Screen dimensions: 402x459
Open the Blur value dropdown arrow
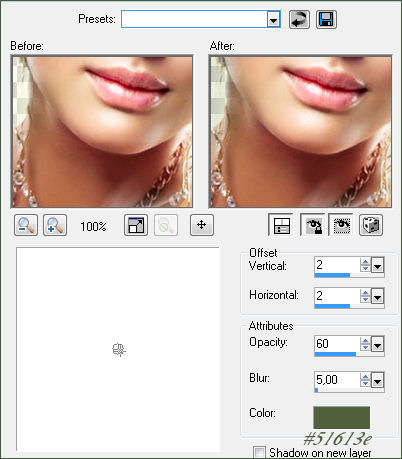(377, 380)
